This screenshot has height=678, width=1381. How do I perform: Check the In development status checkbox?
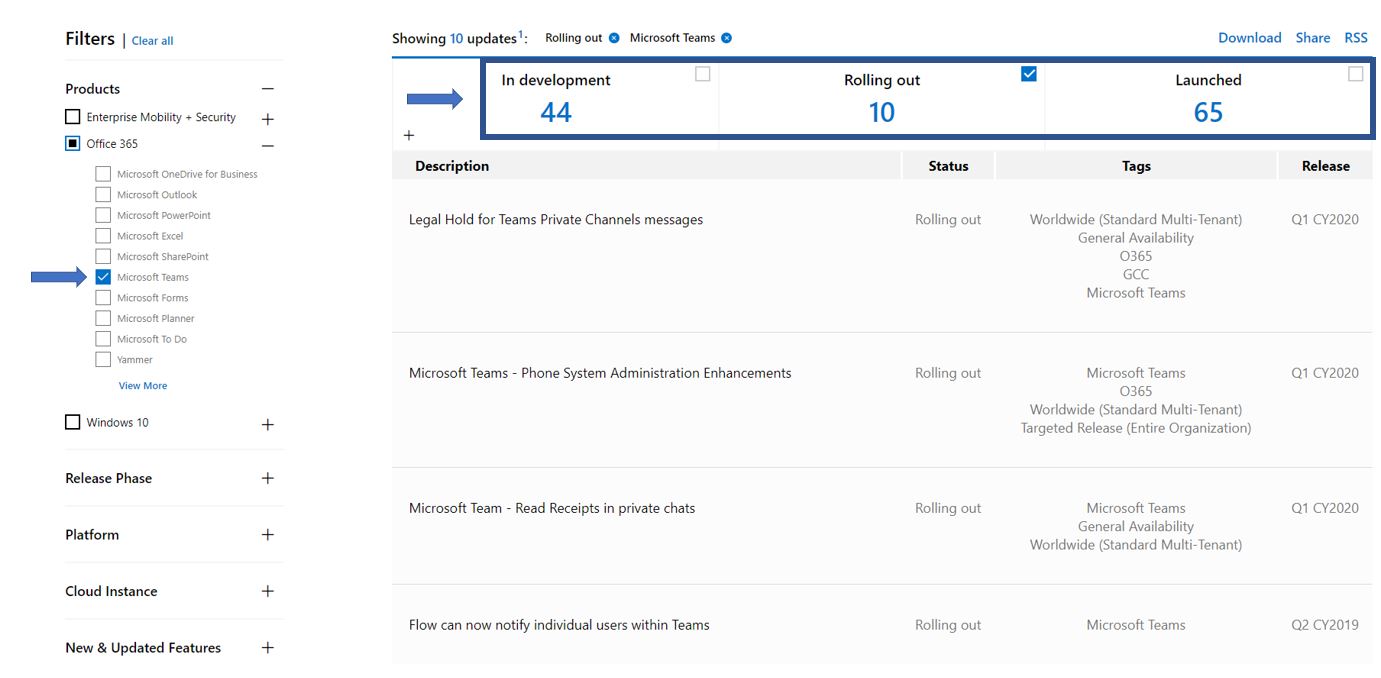coord(702,74)
